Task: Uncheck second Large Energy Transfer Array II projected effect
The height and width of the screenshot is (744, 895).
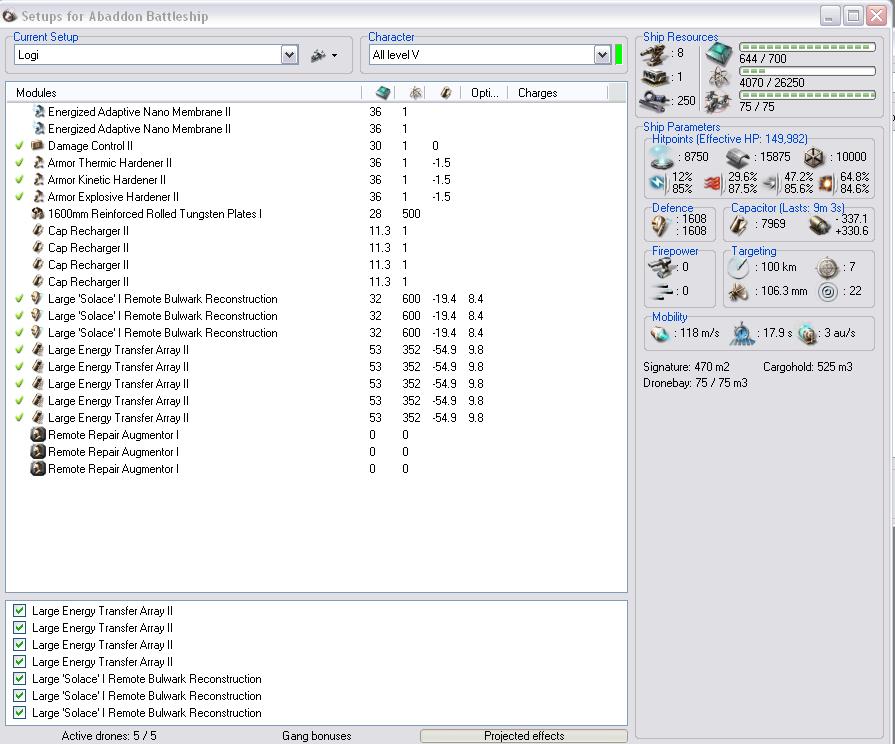Action: 19,628
